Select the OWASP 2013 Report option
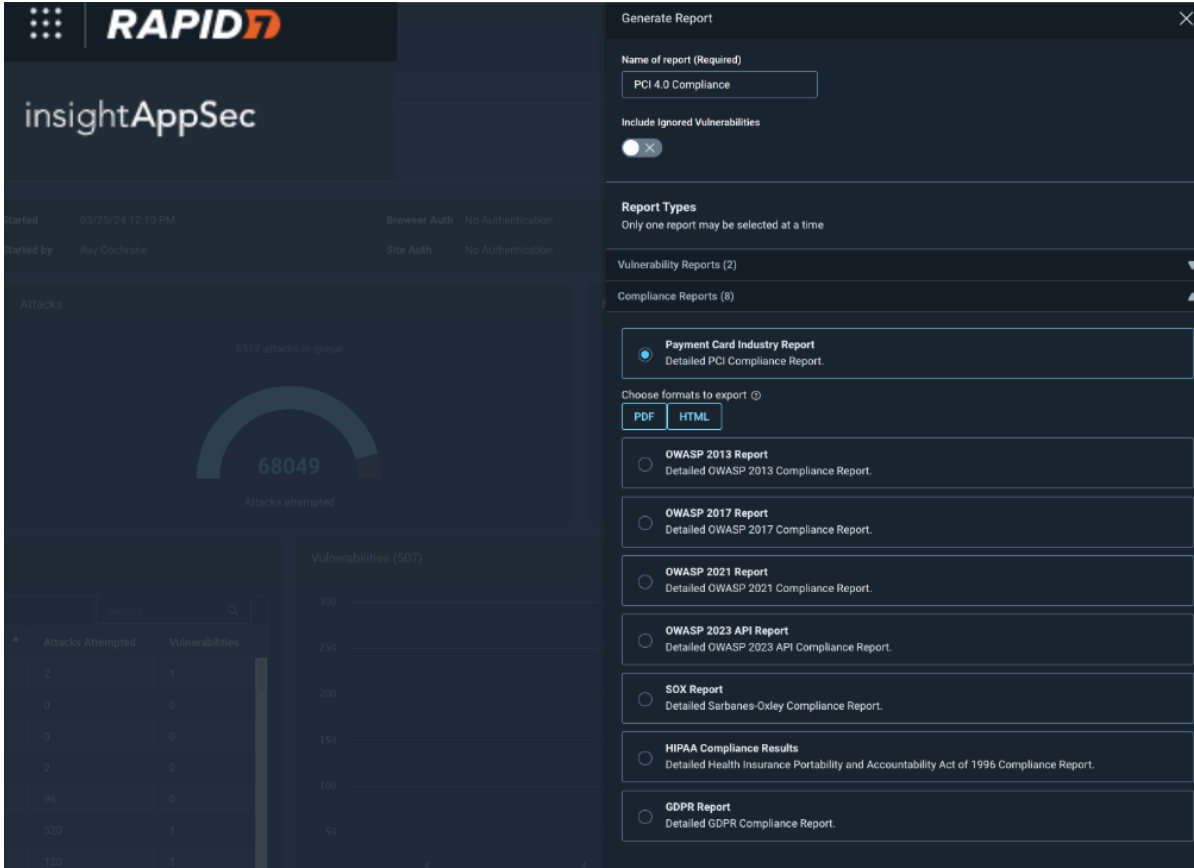The width and height of the screenshot is (1194, 868). tap(645, 464)
